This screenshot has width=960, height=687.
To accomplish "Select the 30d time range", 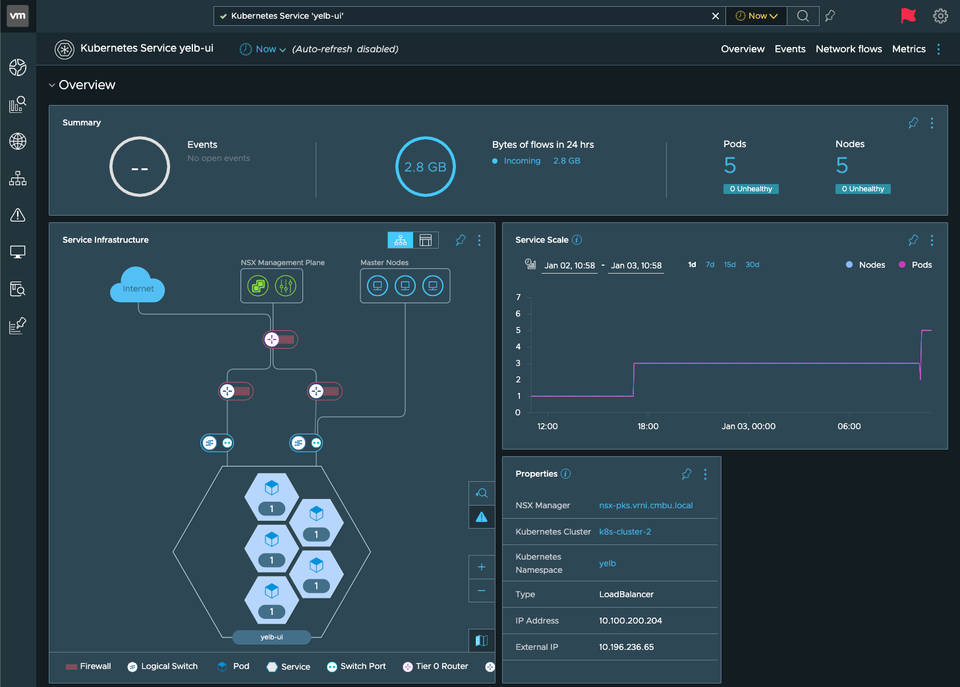I will point(752,265).
